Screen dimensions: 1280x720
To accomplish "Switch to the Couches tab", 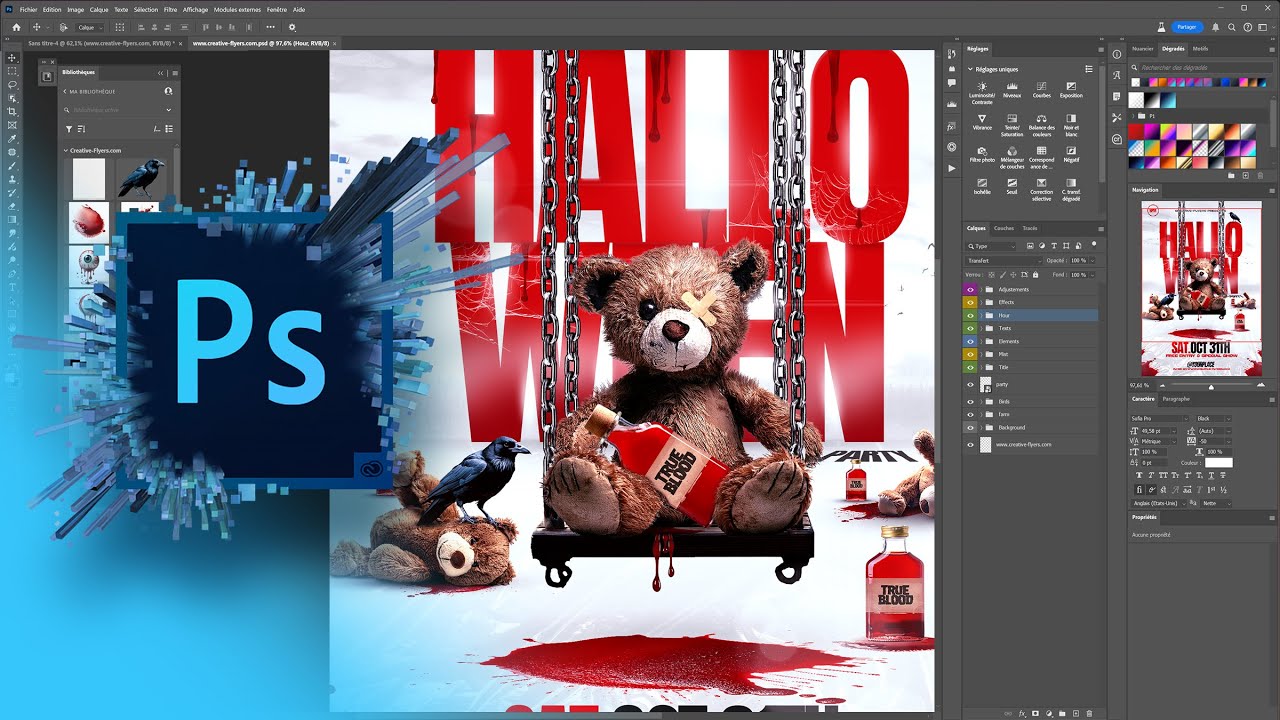I will tap(1003, 228).
